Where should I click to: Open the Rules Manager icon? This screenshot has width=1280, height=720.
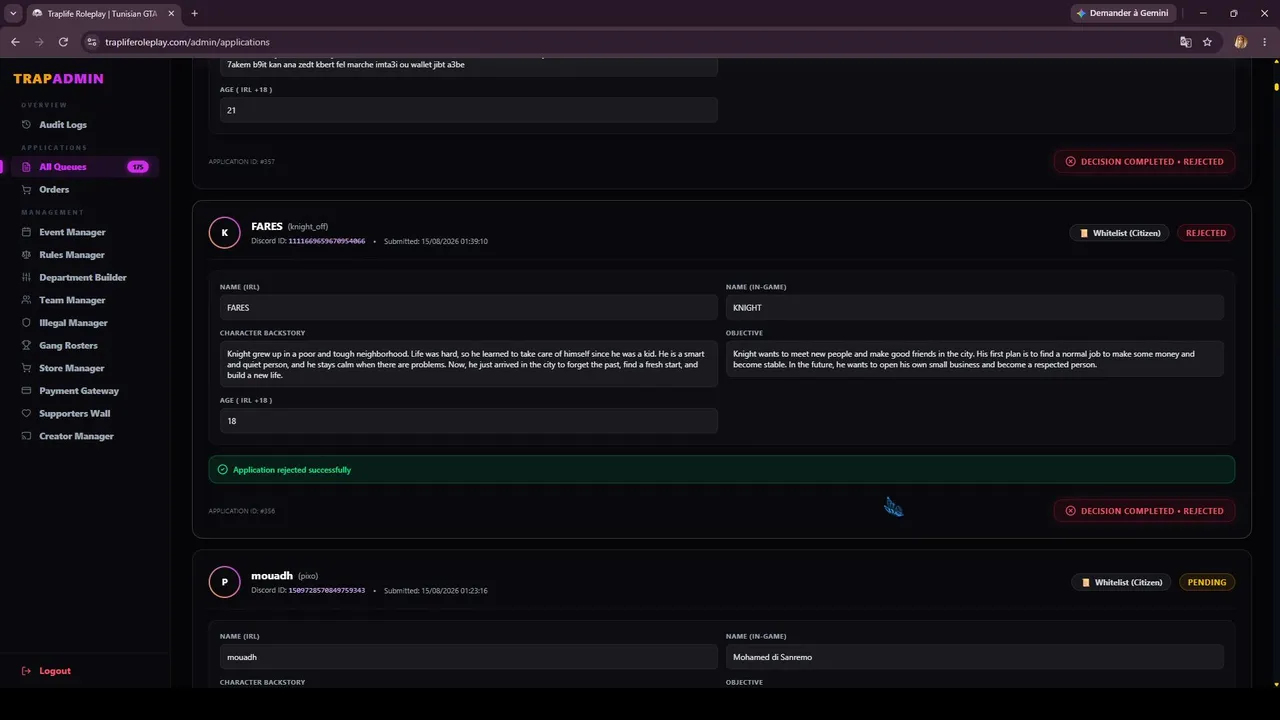27,255
